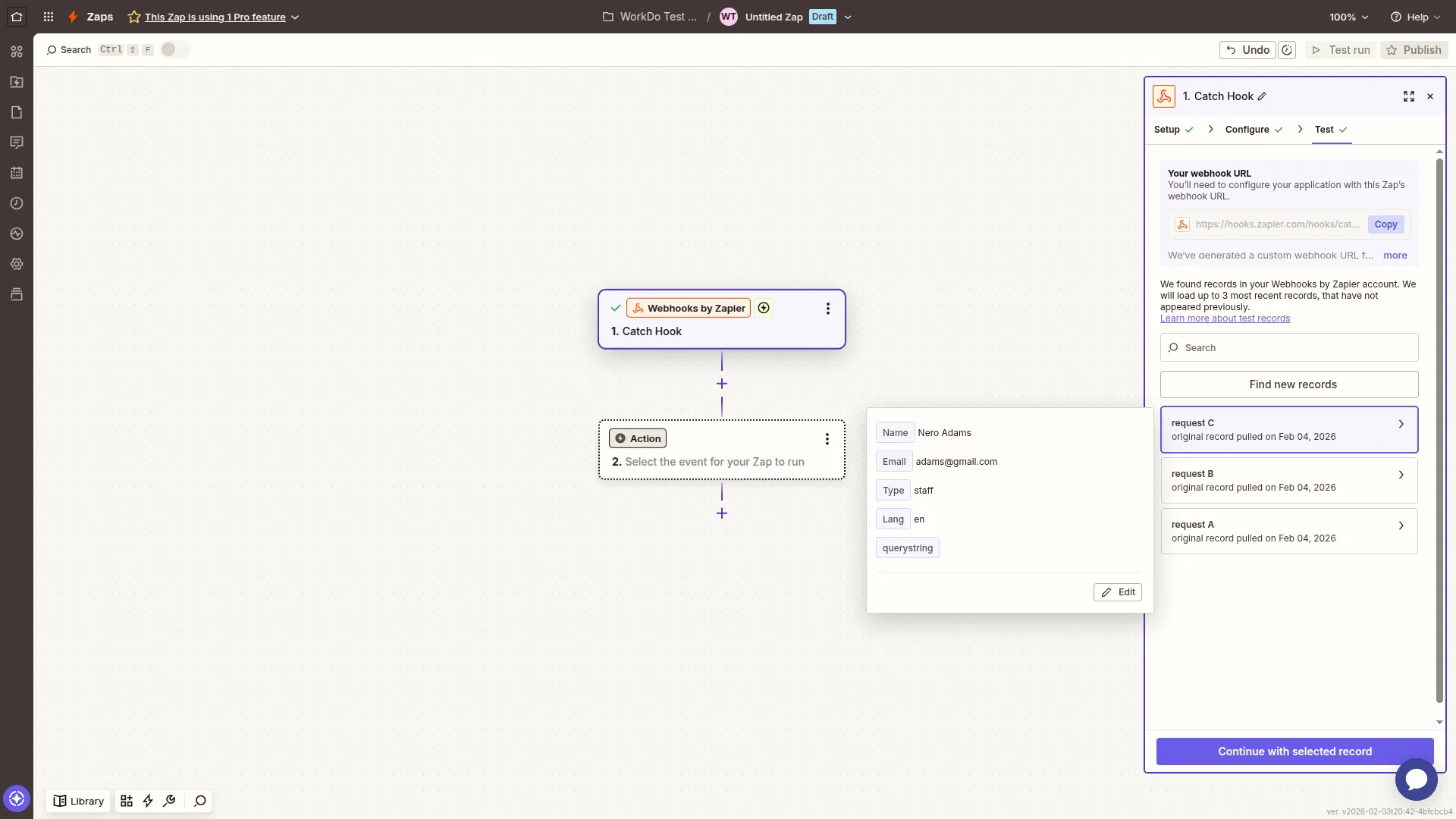Select the settings gear icon in the sidebar

[x=16, y=264]
